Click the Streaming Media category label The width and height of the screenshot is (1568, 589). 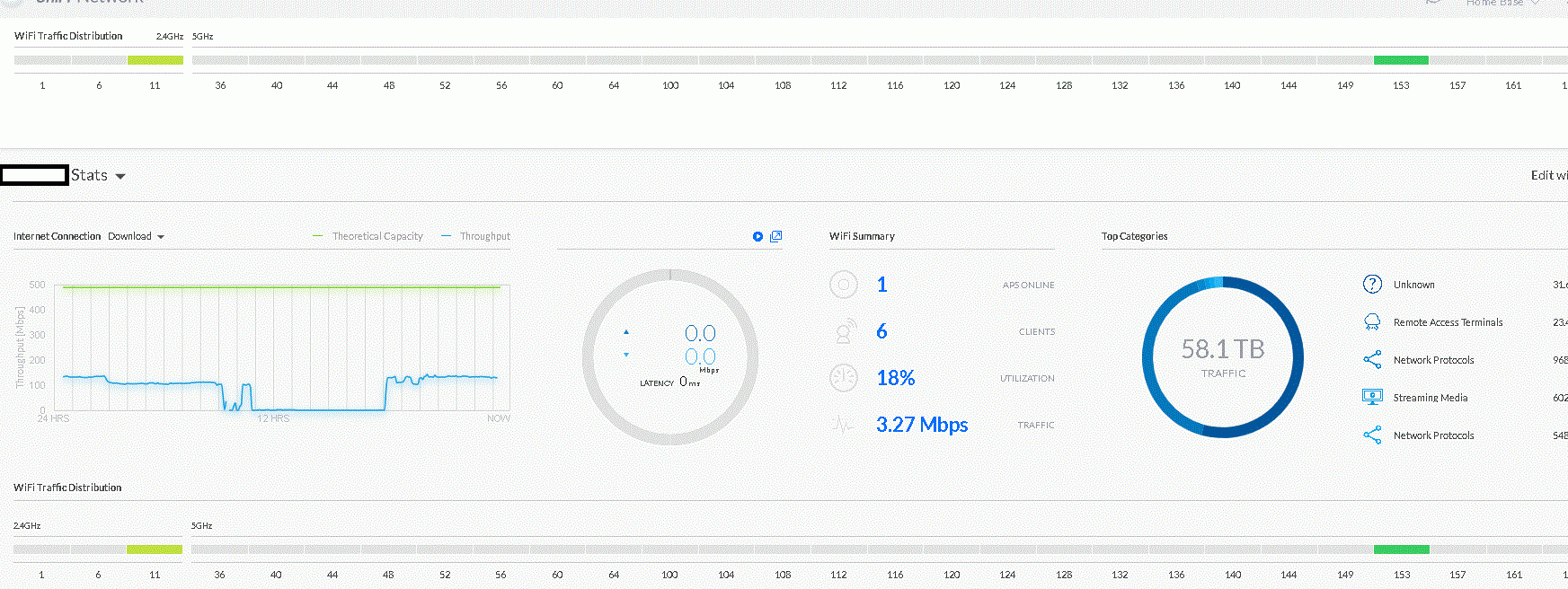(x=1431, y=398)
